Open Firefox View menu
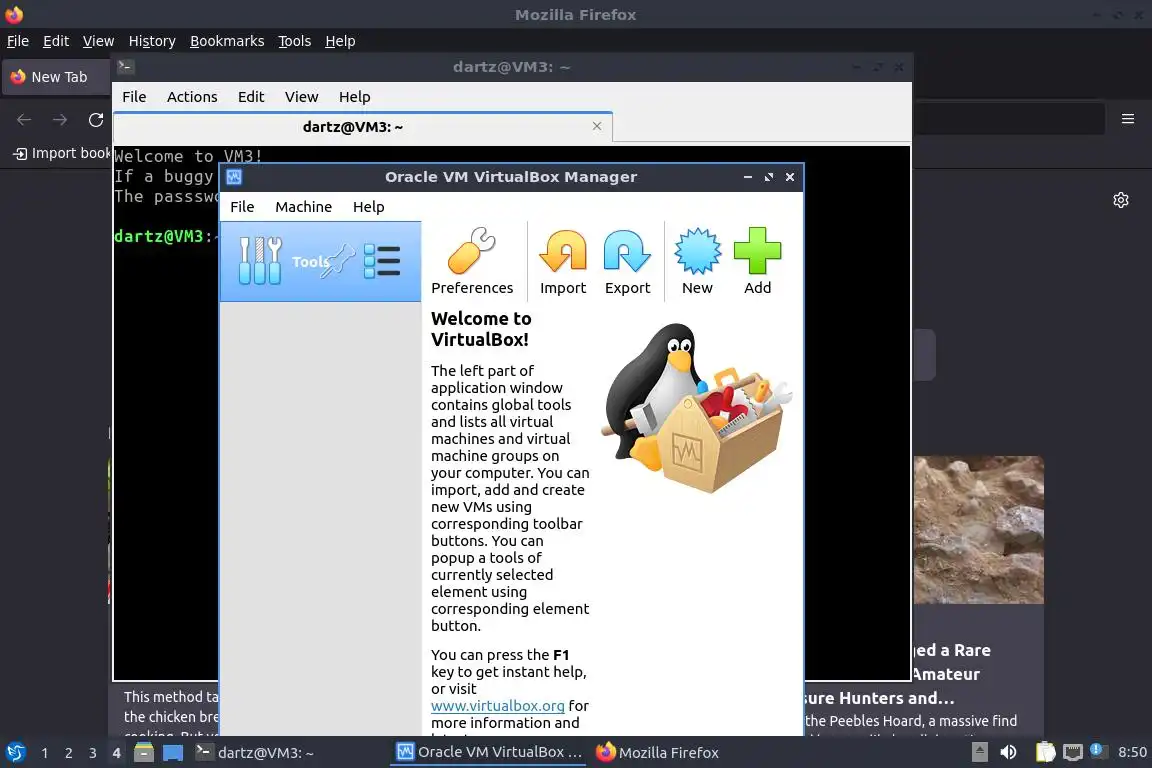Viewport: 1152px width, 768px height. click(98, 41)
